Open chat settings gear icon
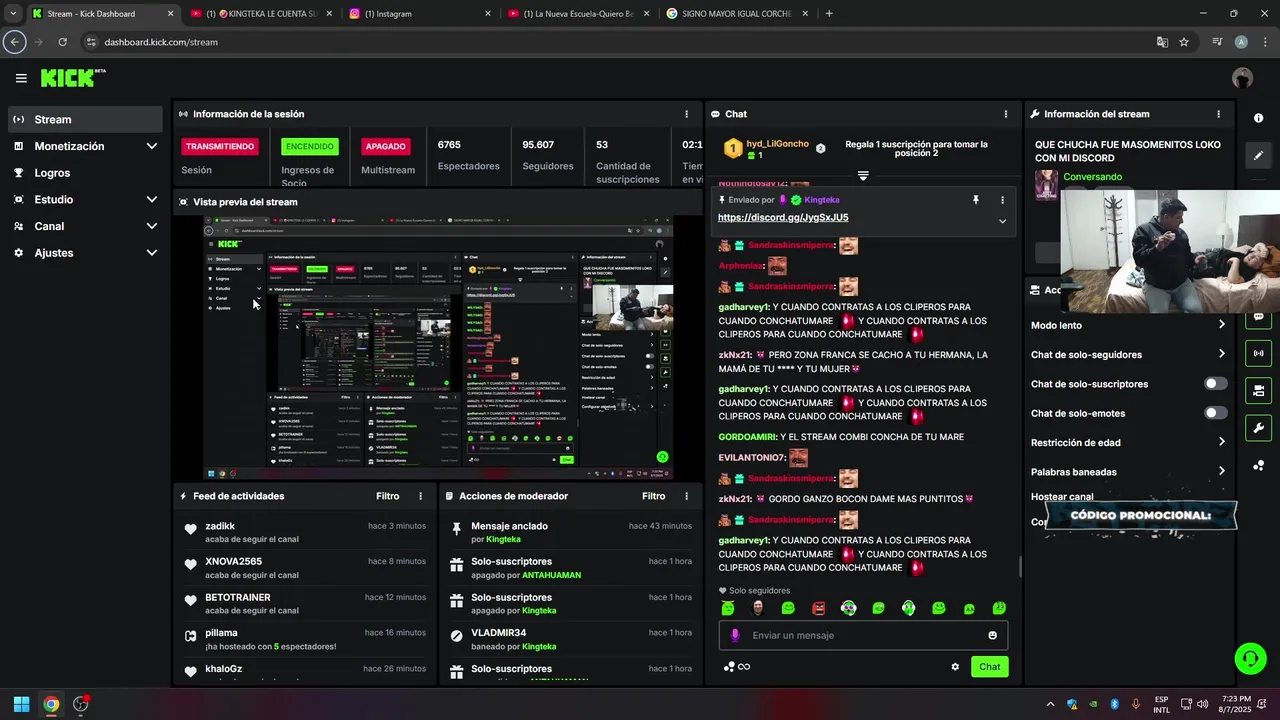This screenshot has height=720, width=1280. tap(955, 667)
